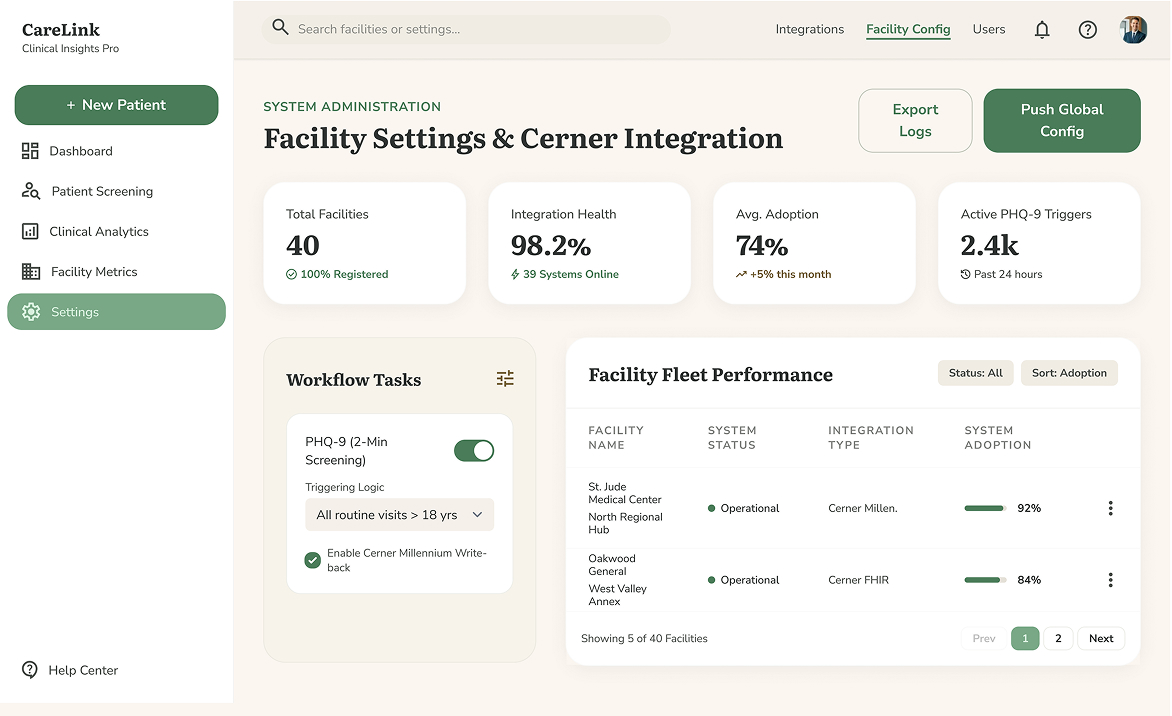Viewport: 1172px width, 716px height.
Task: Click the Avg. Adoption card
Action: pyautogui.click(x=815, y=243)
